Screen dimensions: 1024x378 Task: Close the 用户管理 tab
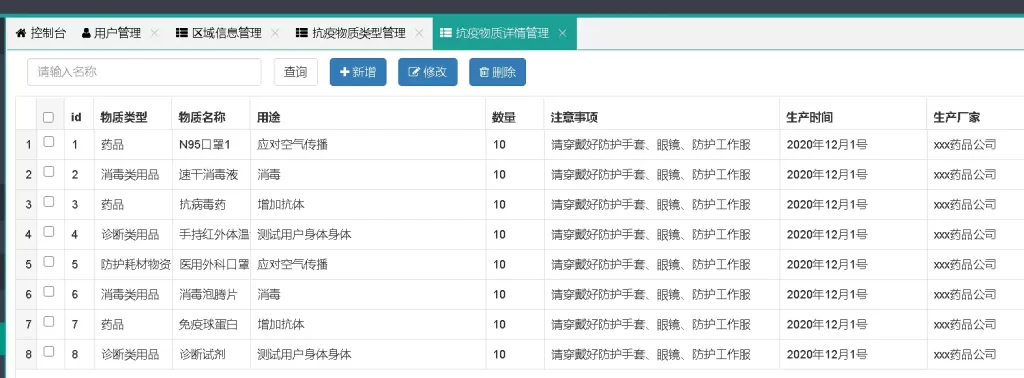[x=154, y=33]
